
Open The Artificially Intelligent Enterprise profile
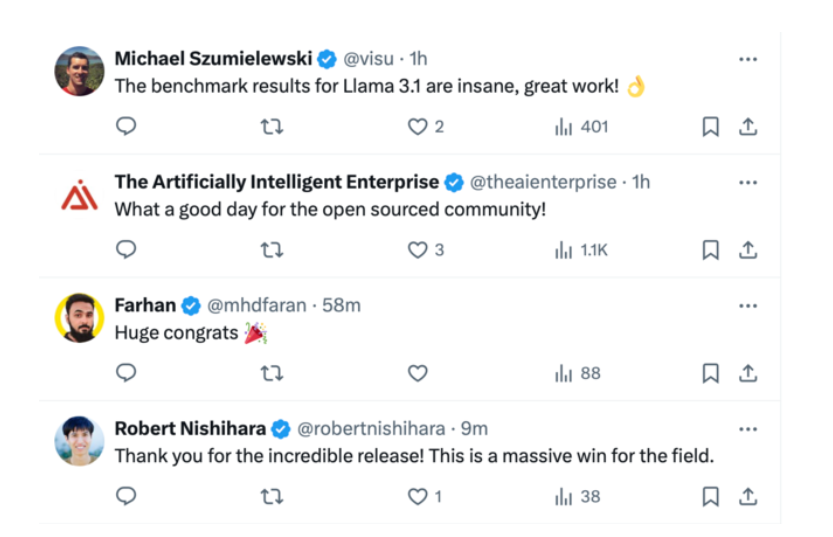pyautogui.click(x=277, y=182)
